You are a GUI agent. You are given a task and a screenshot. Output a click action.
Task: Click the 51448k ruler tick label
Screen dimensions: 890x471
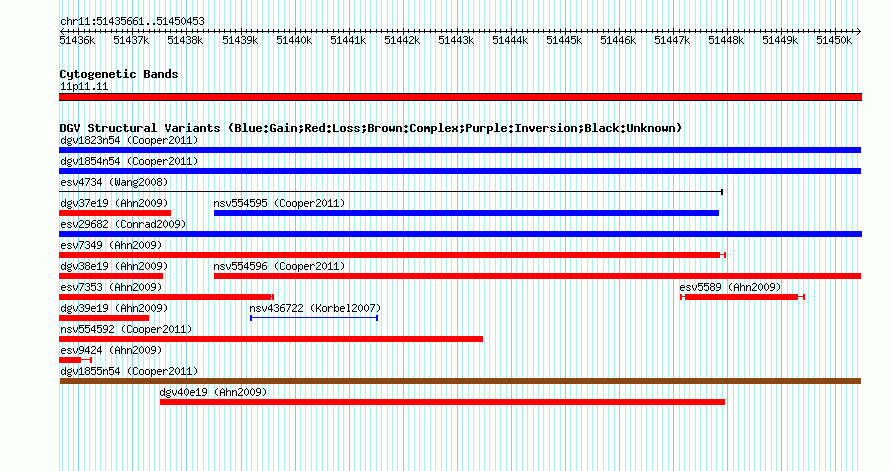click(726, 40)
